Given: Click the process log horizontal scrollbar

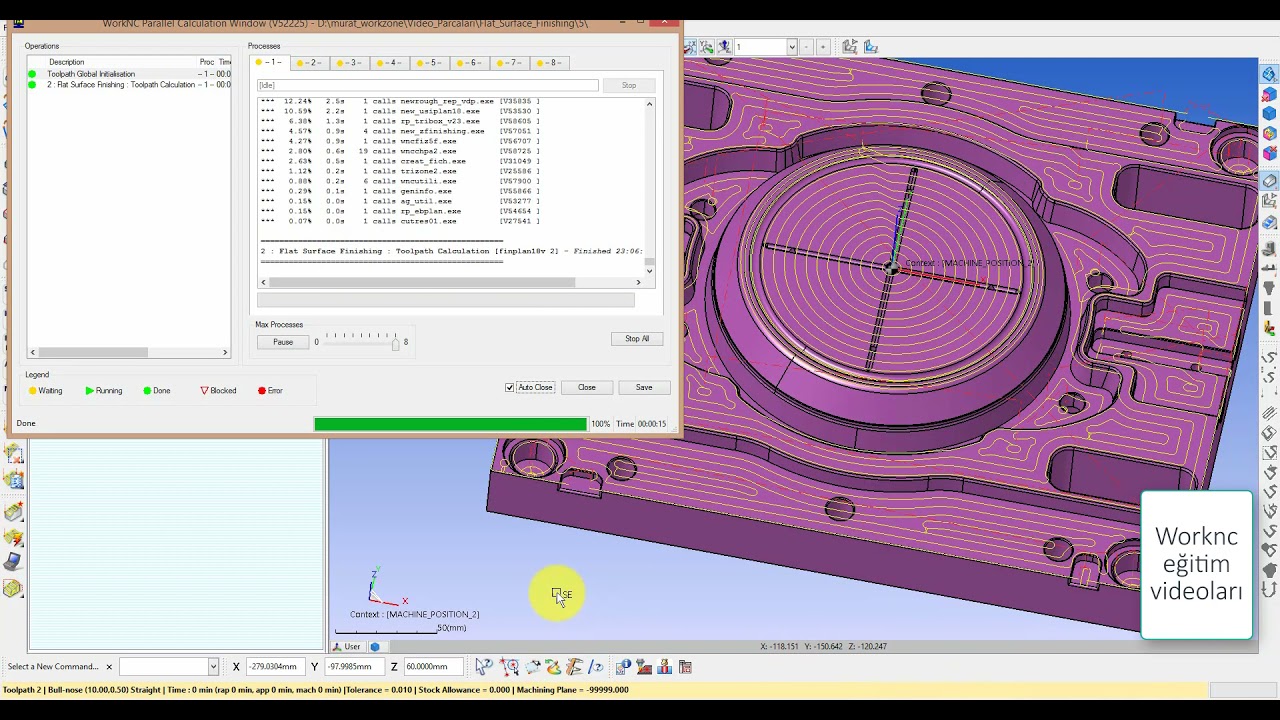Looking at the screenshot, I should tap(450, 282).
